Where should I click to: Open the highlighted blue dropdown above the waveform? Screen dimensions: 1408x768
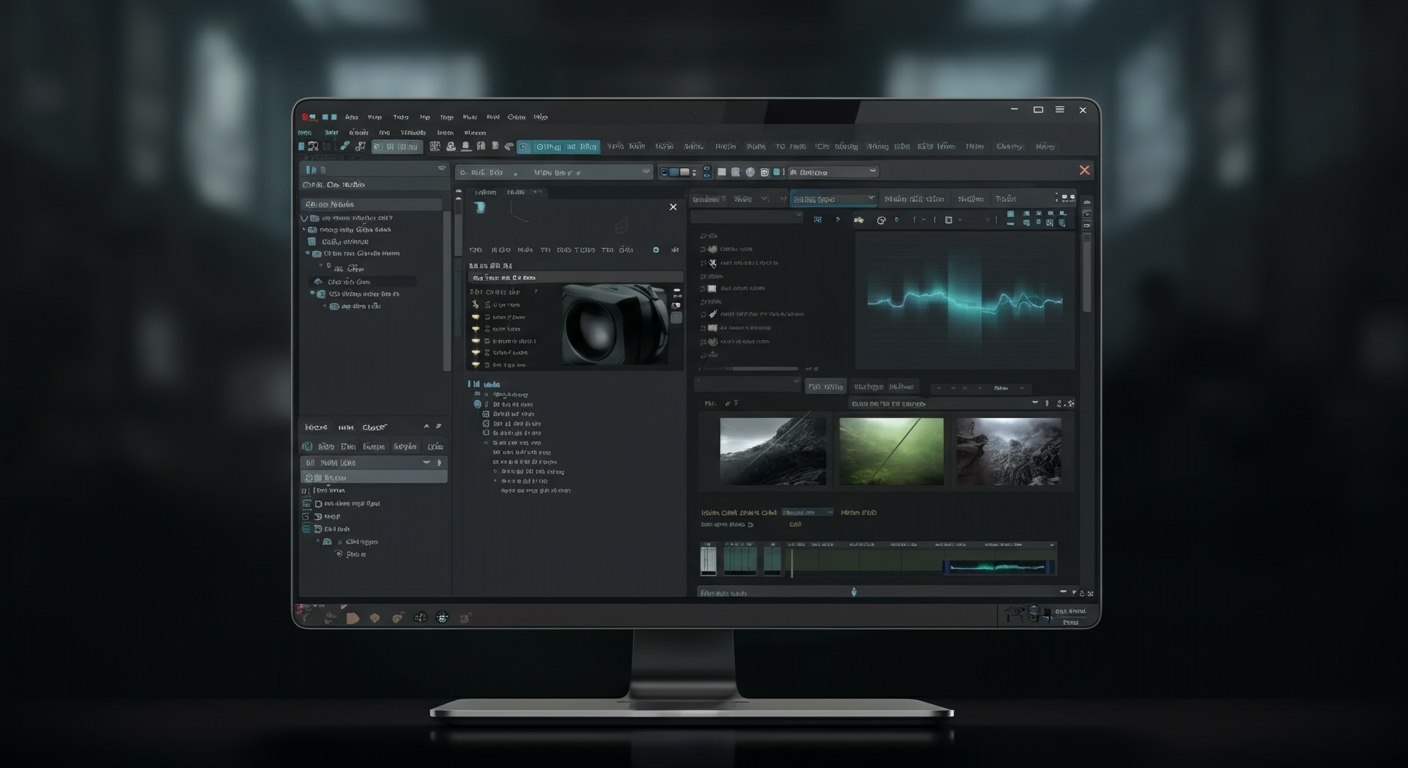click(835, 198)
